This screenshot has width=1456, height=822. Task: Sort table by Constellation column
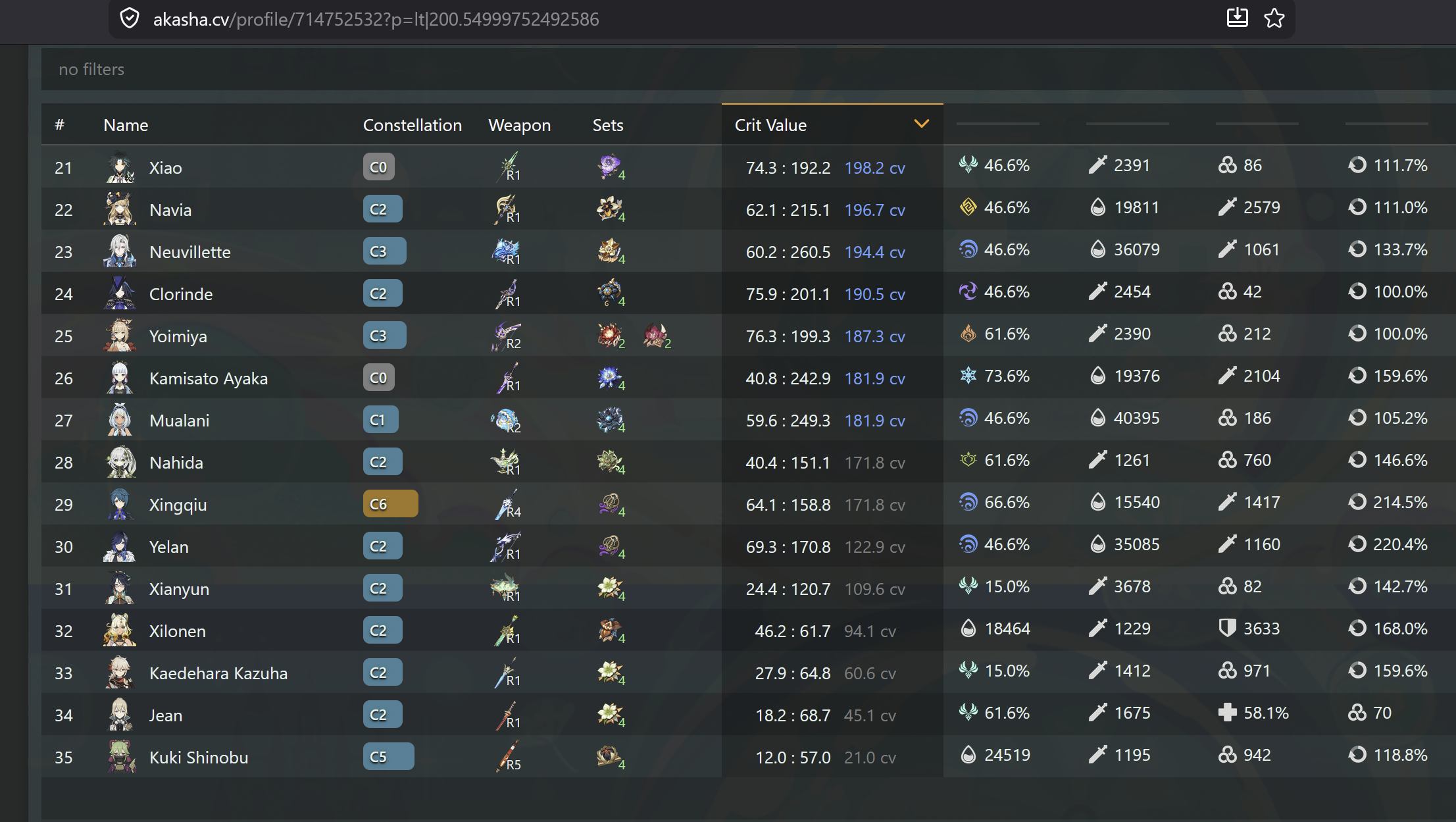[x=412, y=125]
